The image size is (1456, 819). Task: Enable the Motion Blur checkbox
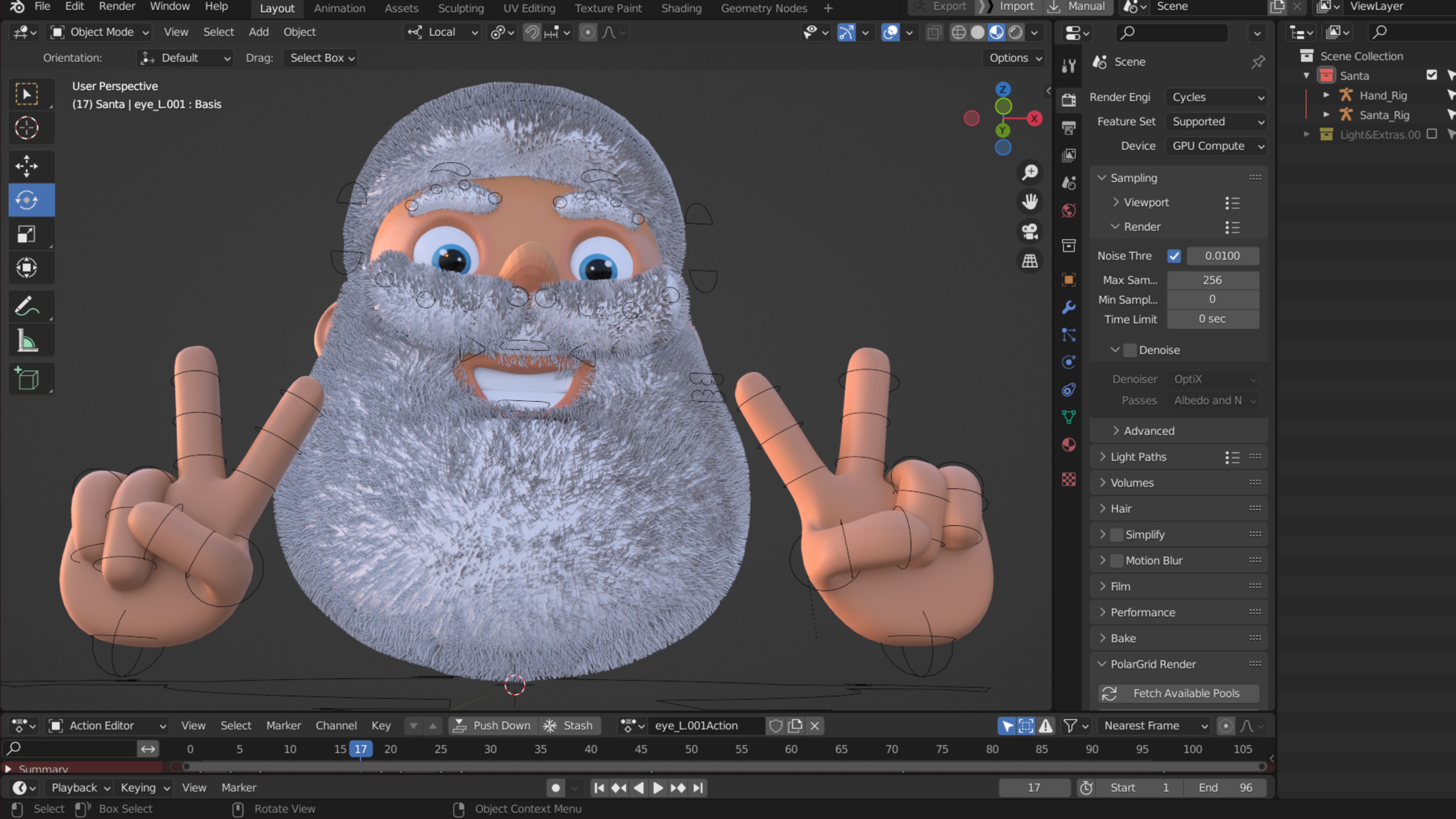click(1117, 561)
